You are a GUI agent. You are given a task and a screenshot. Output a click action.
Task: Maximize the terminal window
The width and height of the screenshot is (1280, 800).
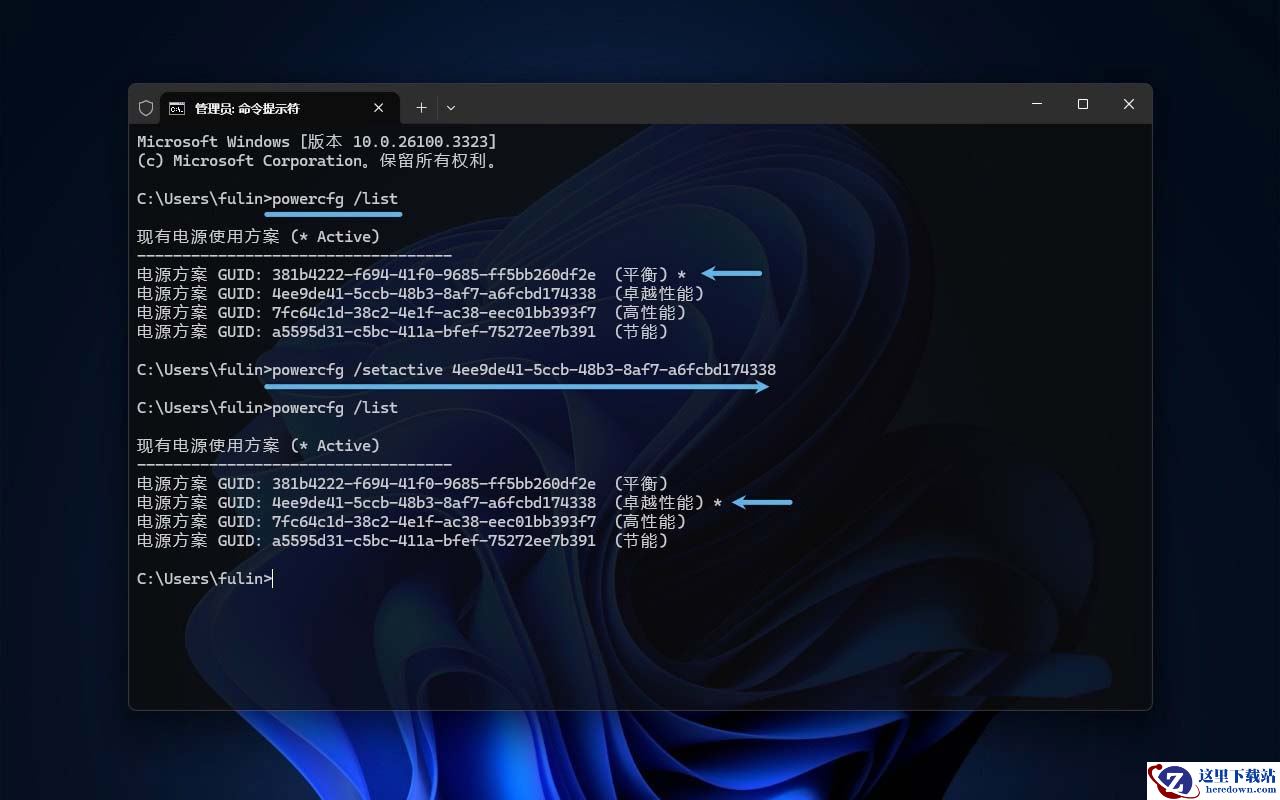1083,104
